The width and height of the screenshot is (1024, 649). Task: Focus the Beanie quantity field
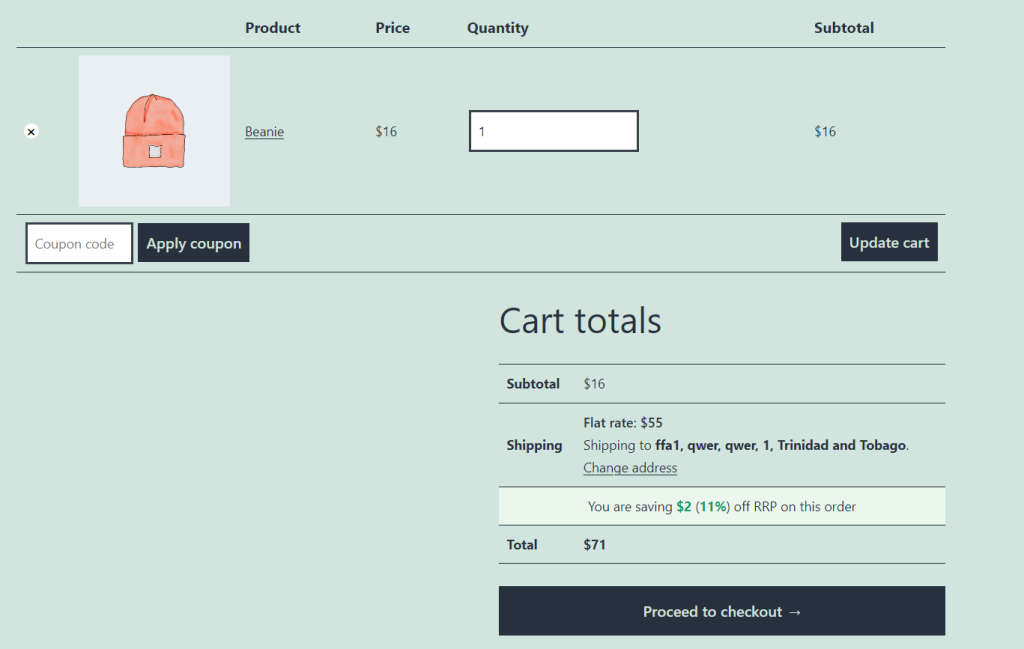coord(553,131)
